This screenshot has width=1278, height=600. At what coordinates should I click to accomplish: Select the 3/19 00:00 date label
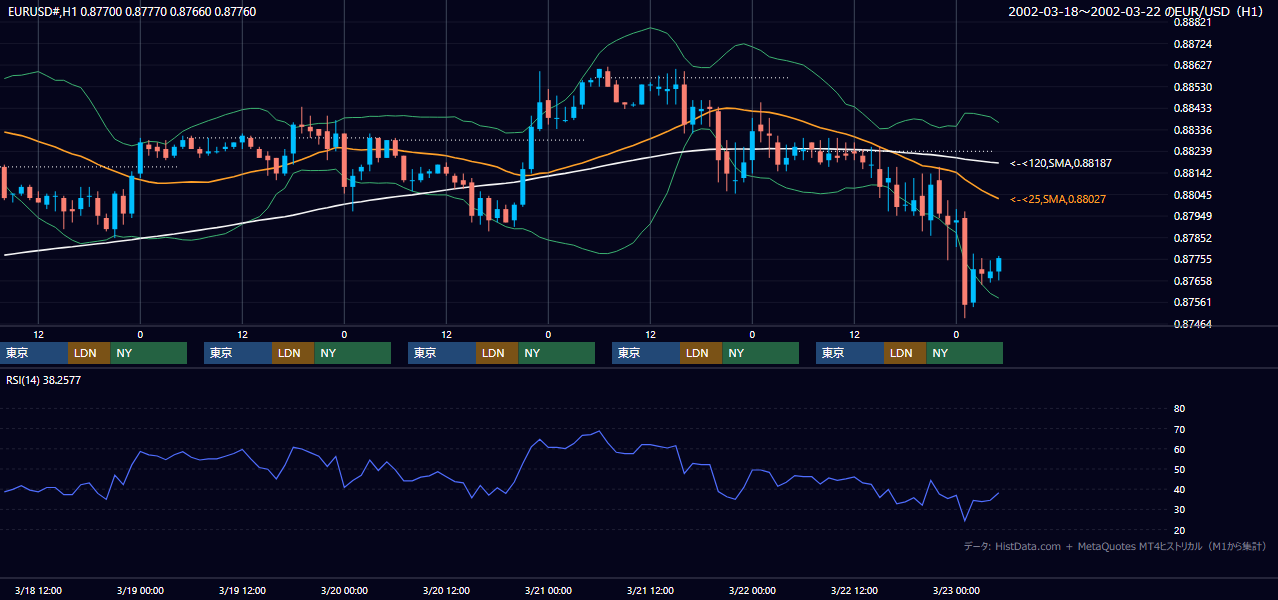(x=141, y=590)
